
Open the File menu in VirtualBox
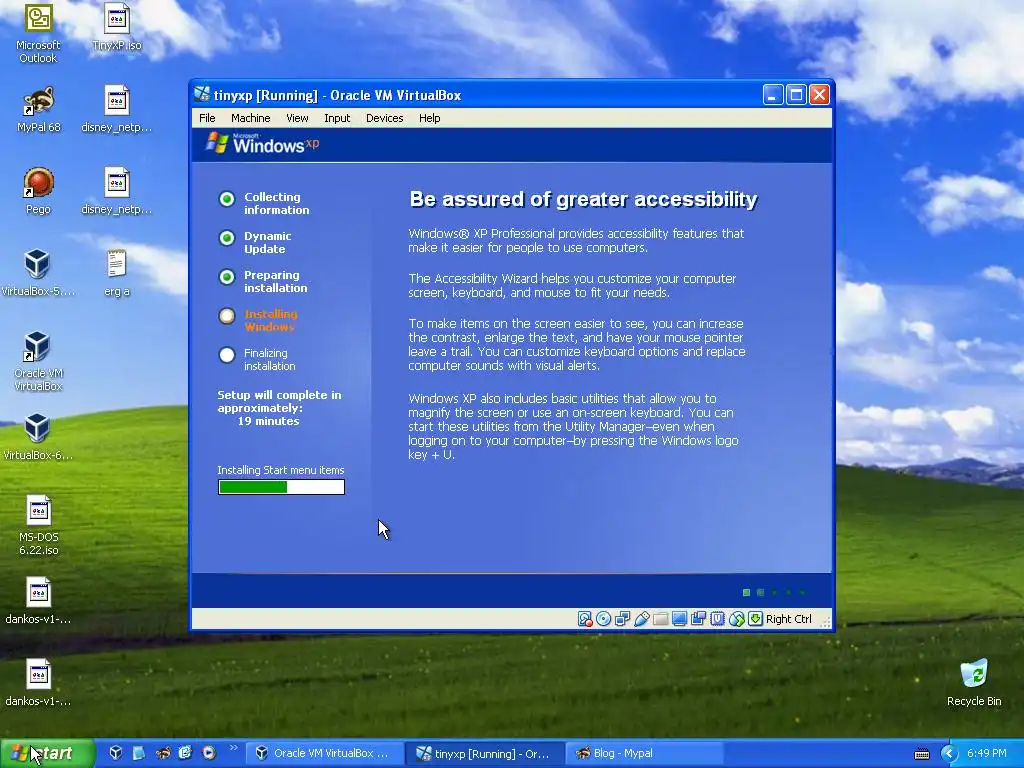(x=207, y=118)
